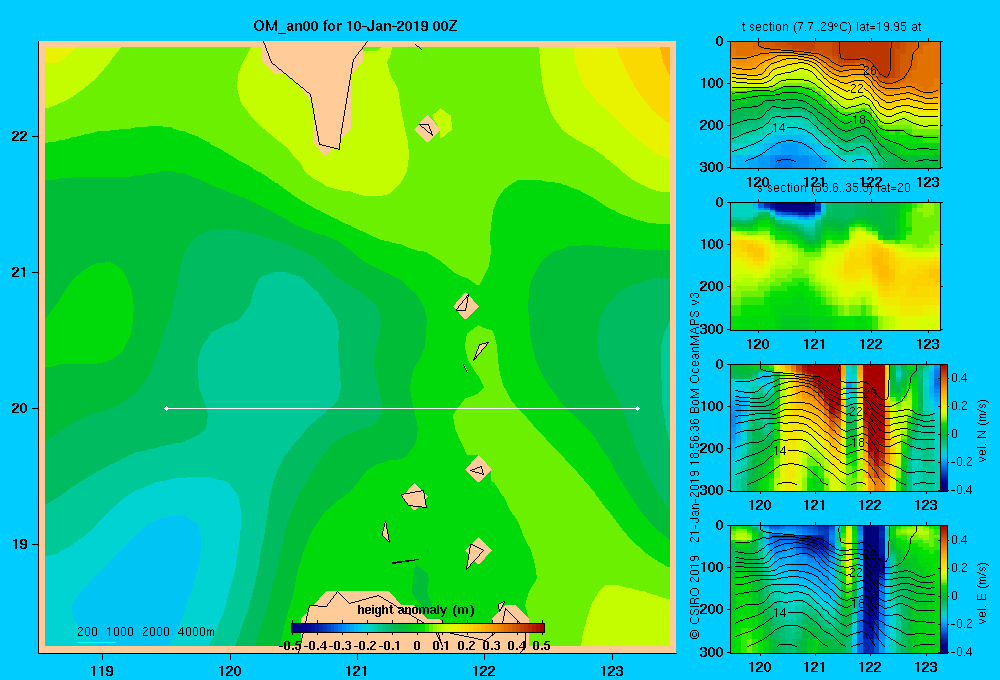Click the CSIRO 2019 BoM OceanMAPS v3 credit text
1000x680 pixels.
point(695,466)
